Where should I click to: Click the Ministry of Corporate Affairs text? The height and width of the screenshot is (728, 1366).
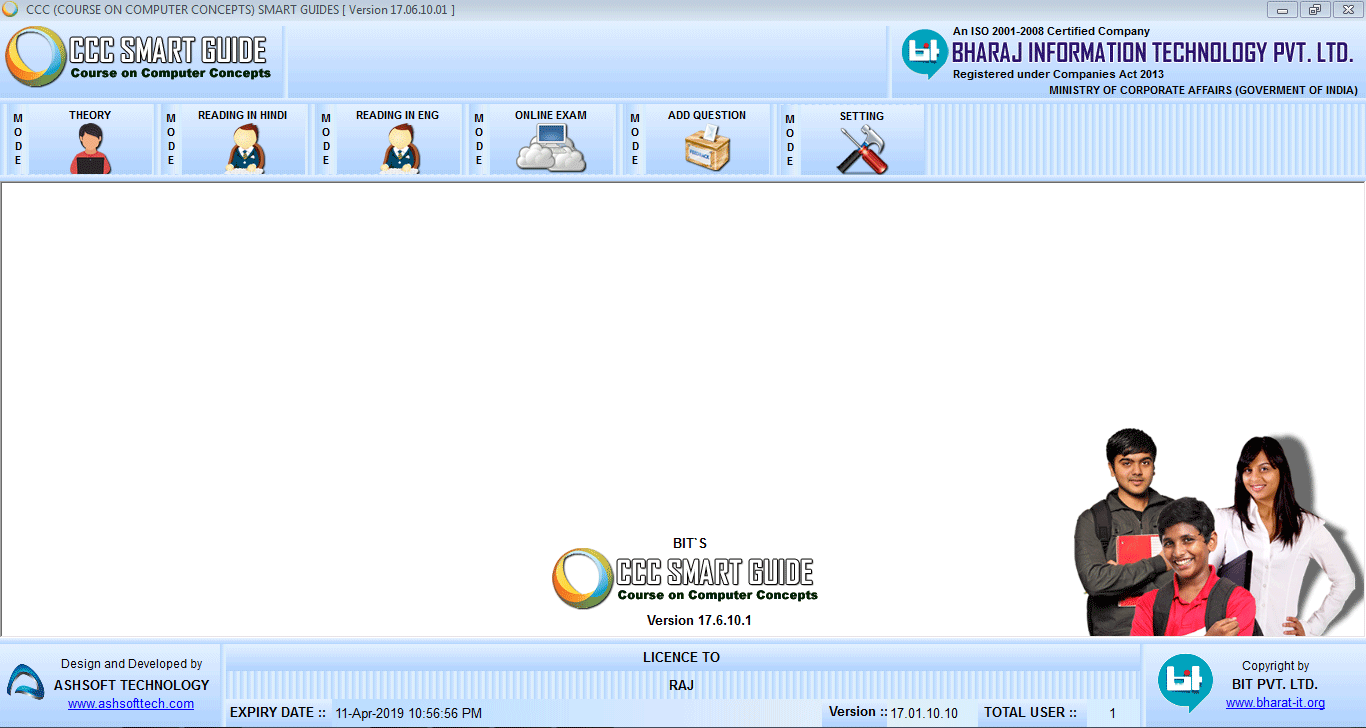(x=1203, y=90)
